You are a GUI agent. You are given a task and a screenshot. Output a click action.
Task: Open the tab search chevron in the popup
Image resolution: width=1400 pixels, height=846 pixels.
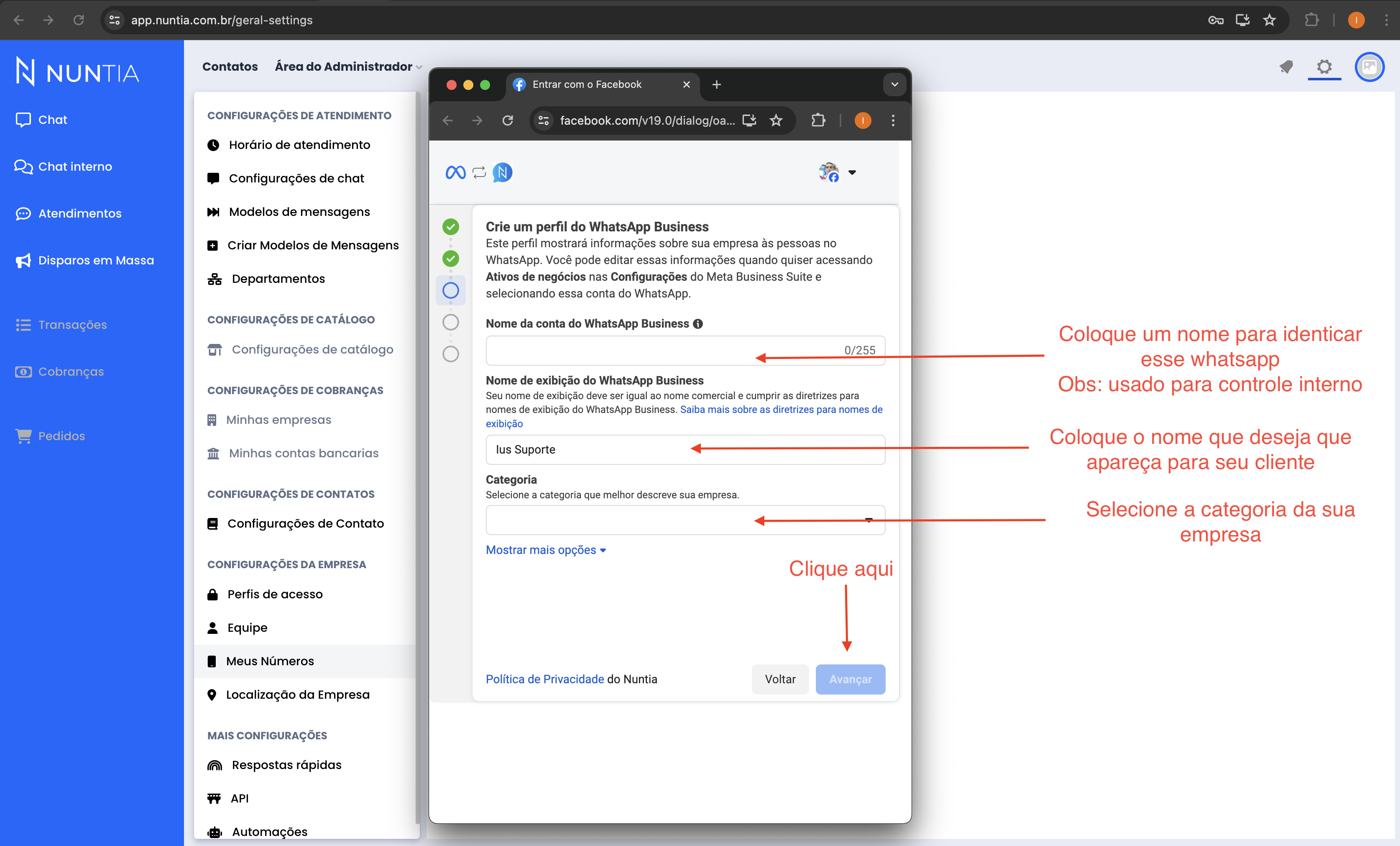click(894, 85)
